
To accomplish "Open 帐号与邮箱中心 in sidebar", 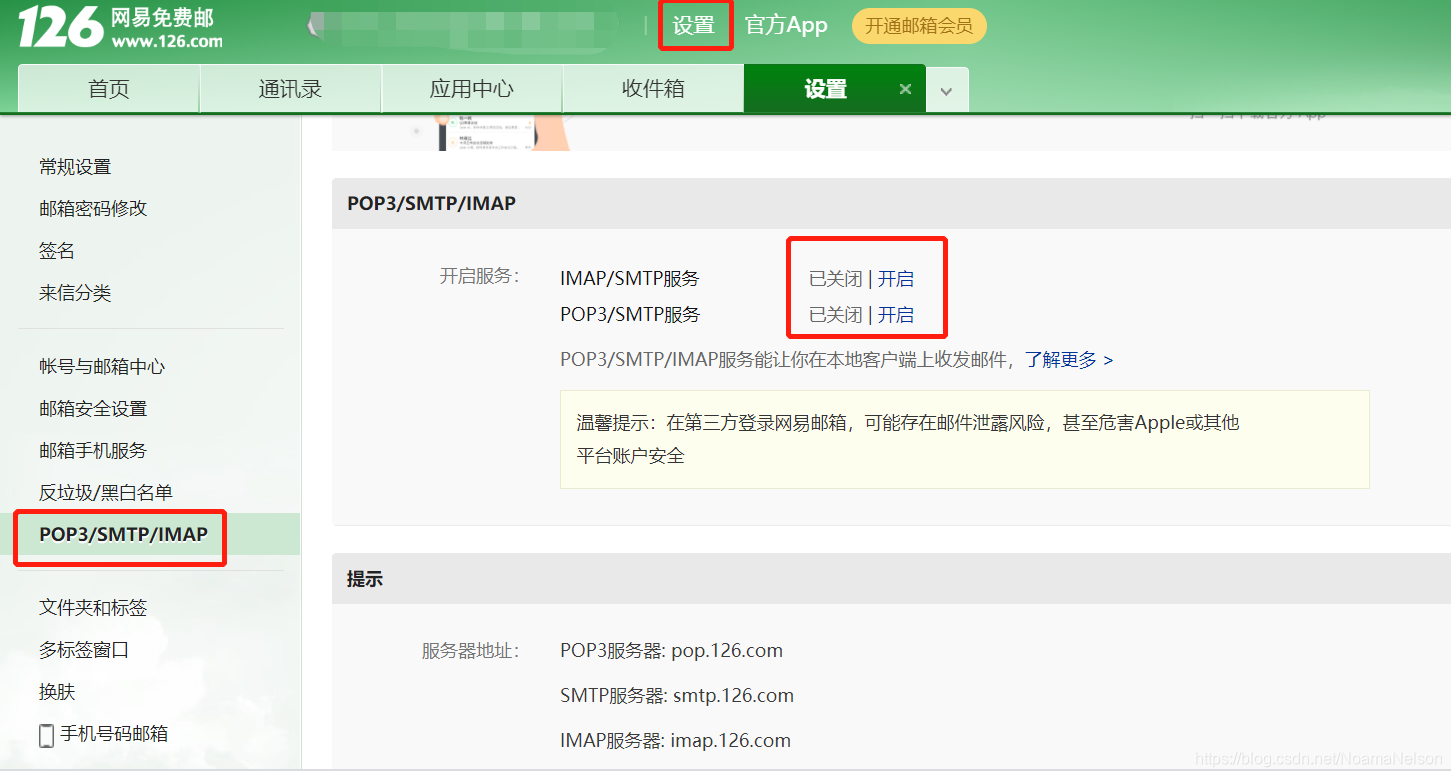I will (x=102, y=367).
